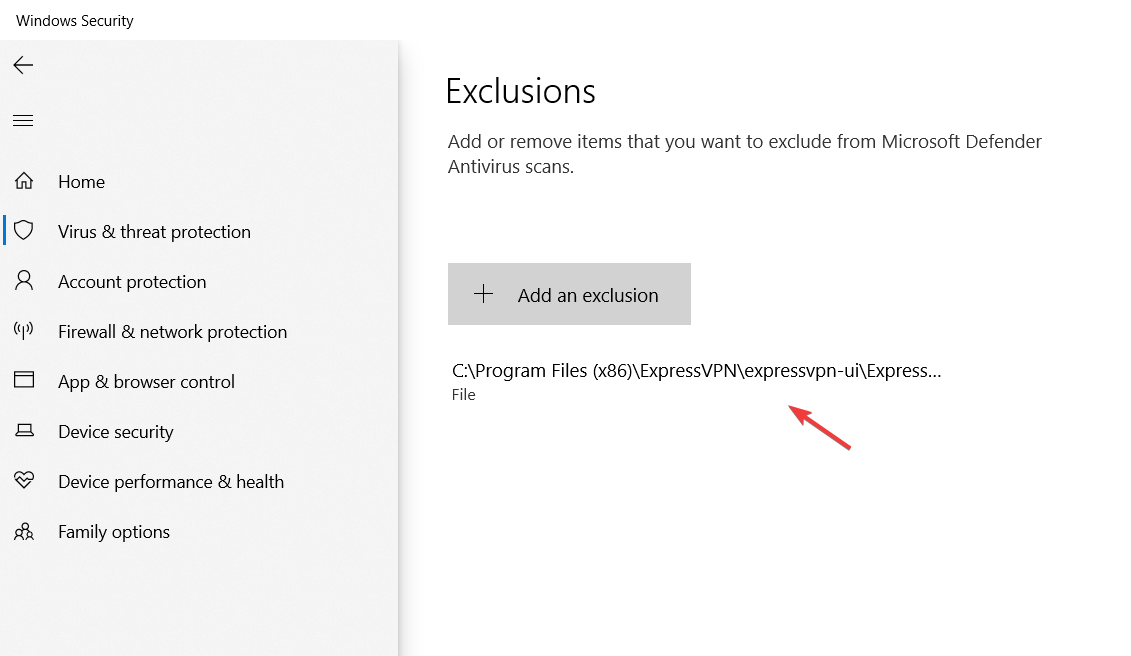Click the plus icon on Add an exclusion
The image size is (1131, 656).
pyautogui.click(x=484, y=294)
